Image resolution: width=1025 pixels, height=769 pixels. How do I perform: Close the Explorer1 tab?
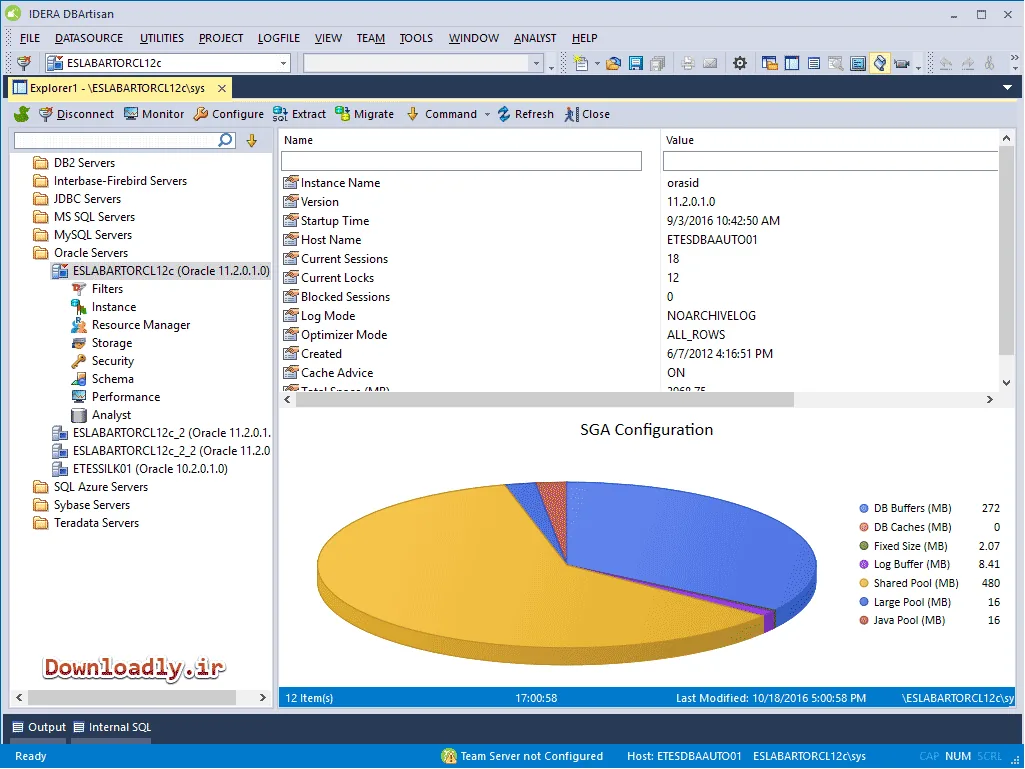222,88
